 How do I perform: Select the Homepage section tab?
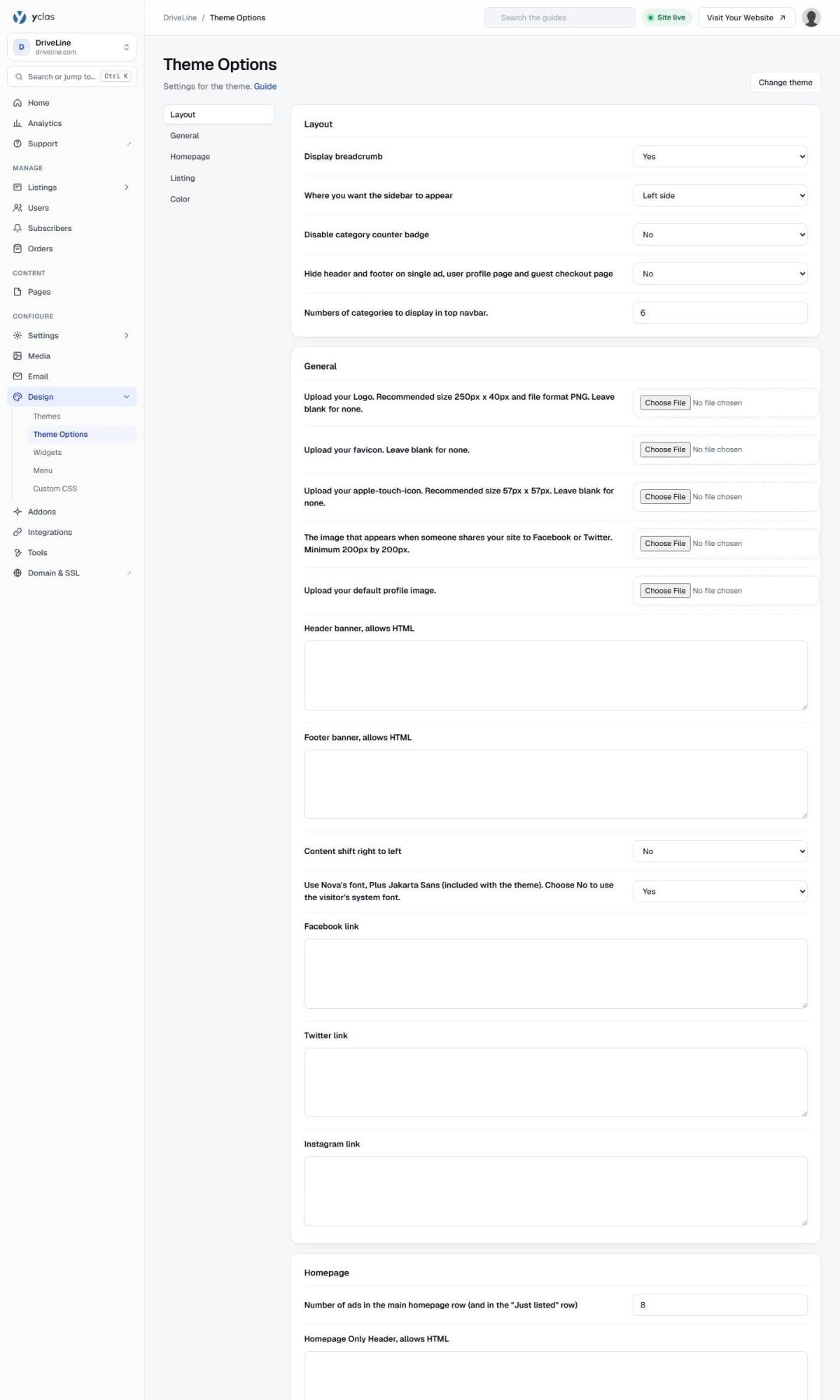coord(218,157)
